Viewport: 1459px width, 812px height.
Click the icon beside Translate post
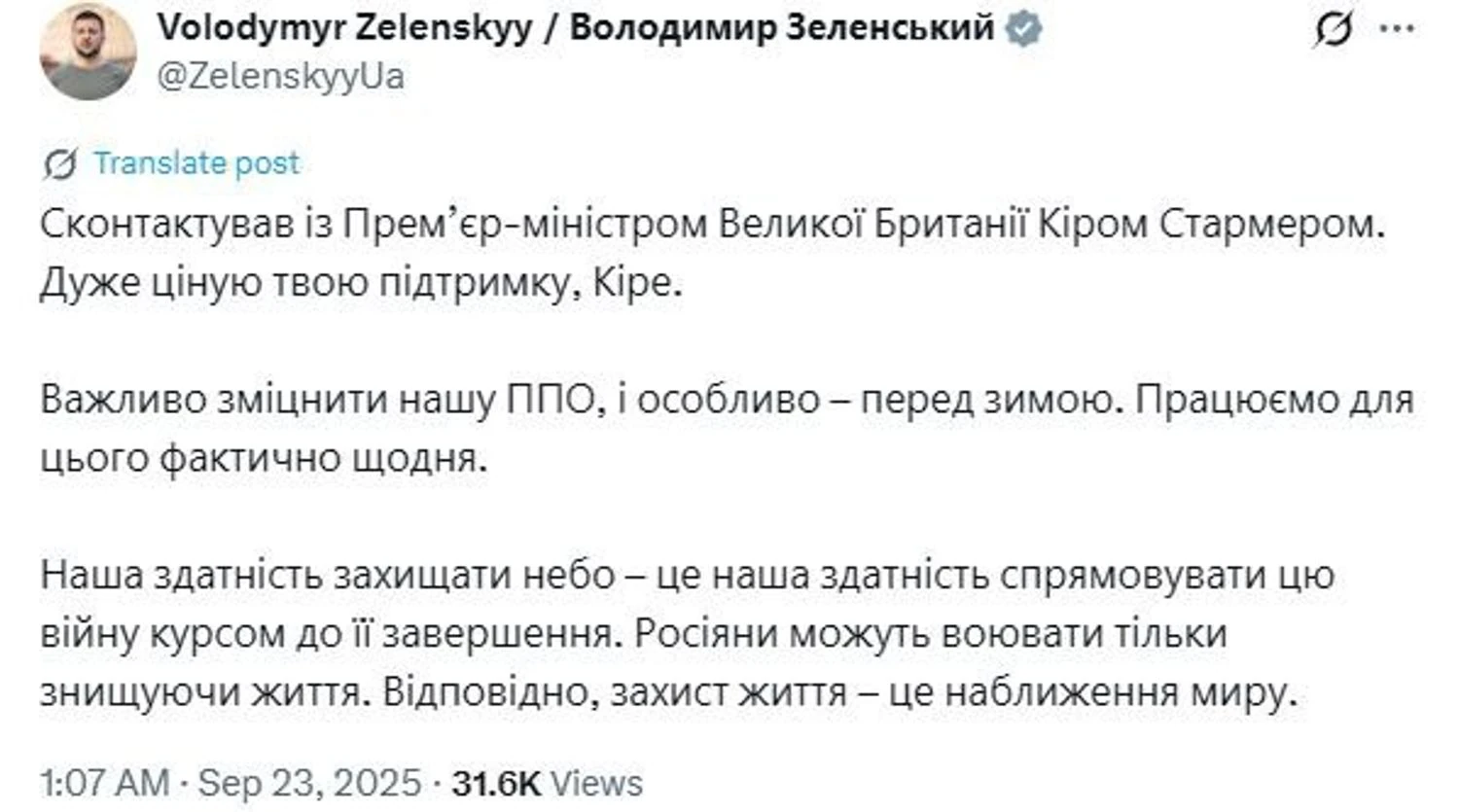(60, 164)
